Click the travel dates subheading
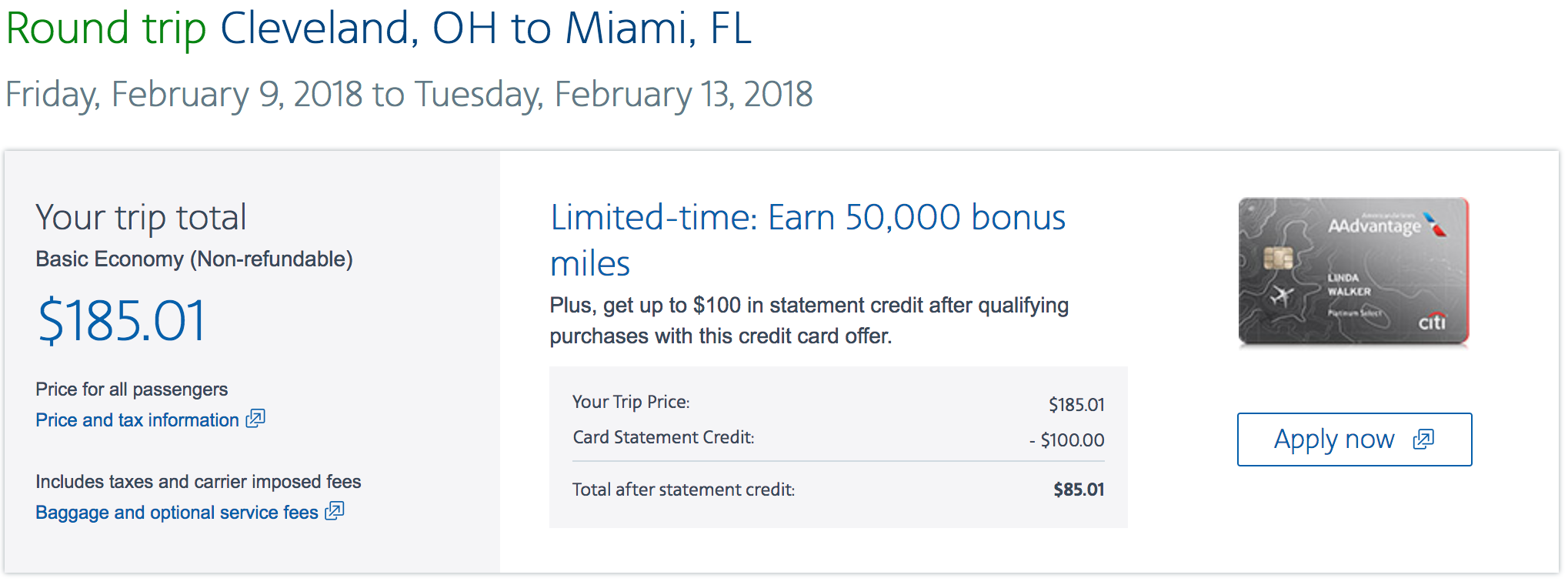 point(409,95)
